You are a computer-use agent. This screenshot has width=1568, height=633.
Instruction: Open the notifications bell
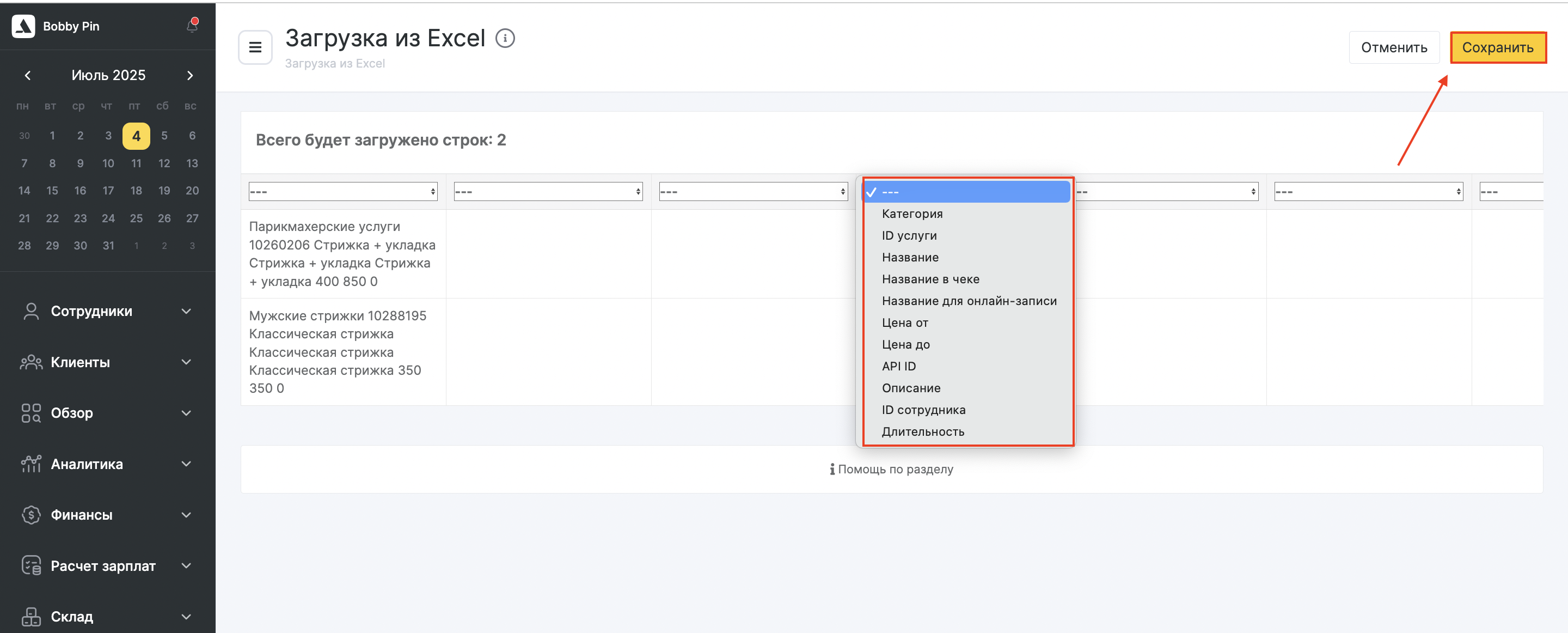[x=192, y=26]
